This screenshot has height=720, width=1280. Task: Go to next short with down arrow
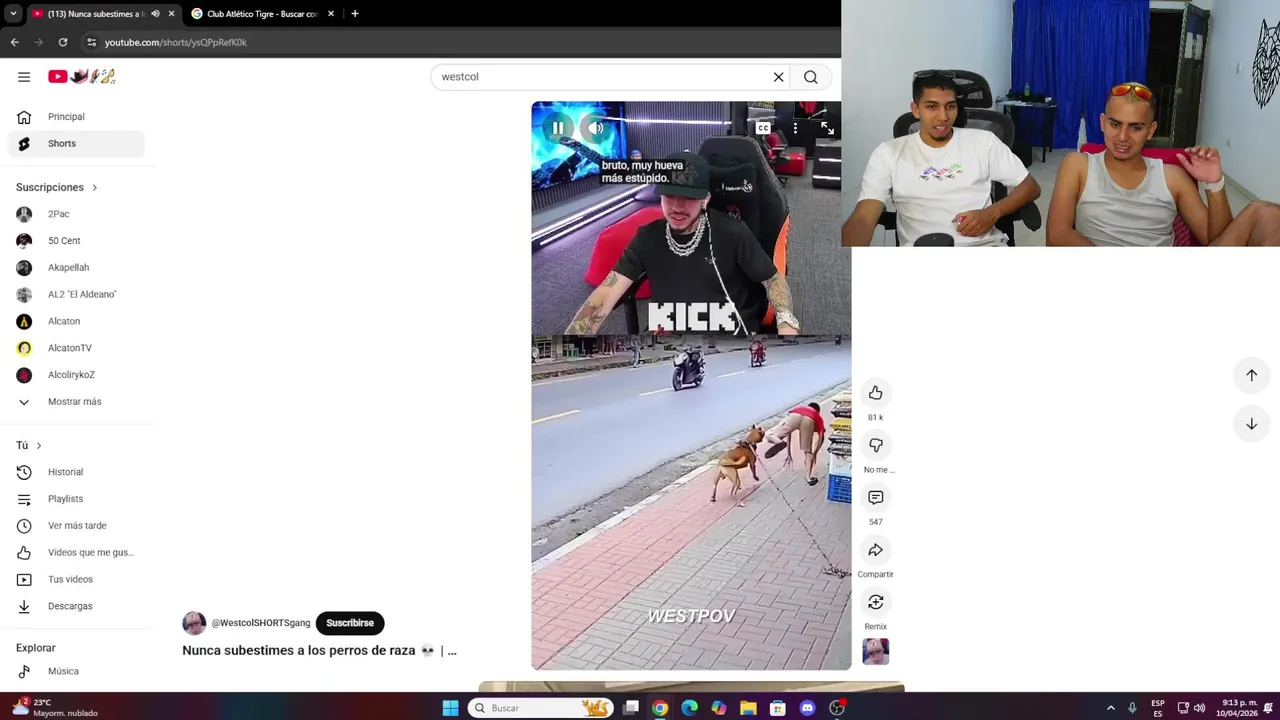[x=1251, y=424]
